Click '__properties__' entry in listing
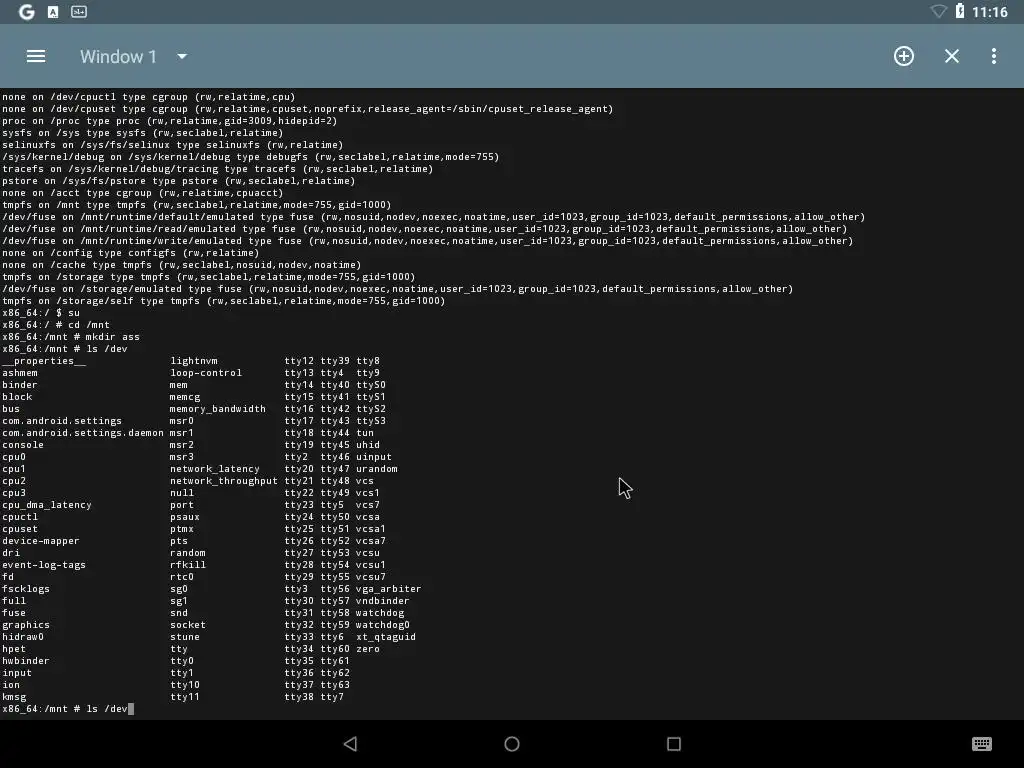Viewport: 1024px width, 768px height. 44,361
